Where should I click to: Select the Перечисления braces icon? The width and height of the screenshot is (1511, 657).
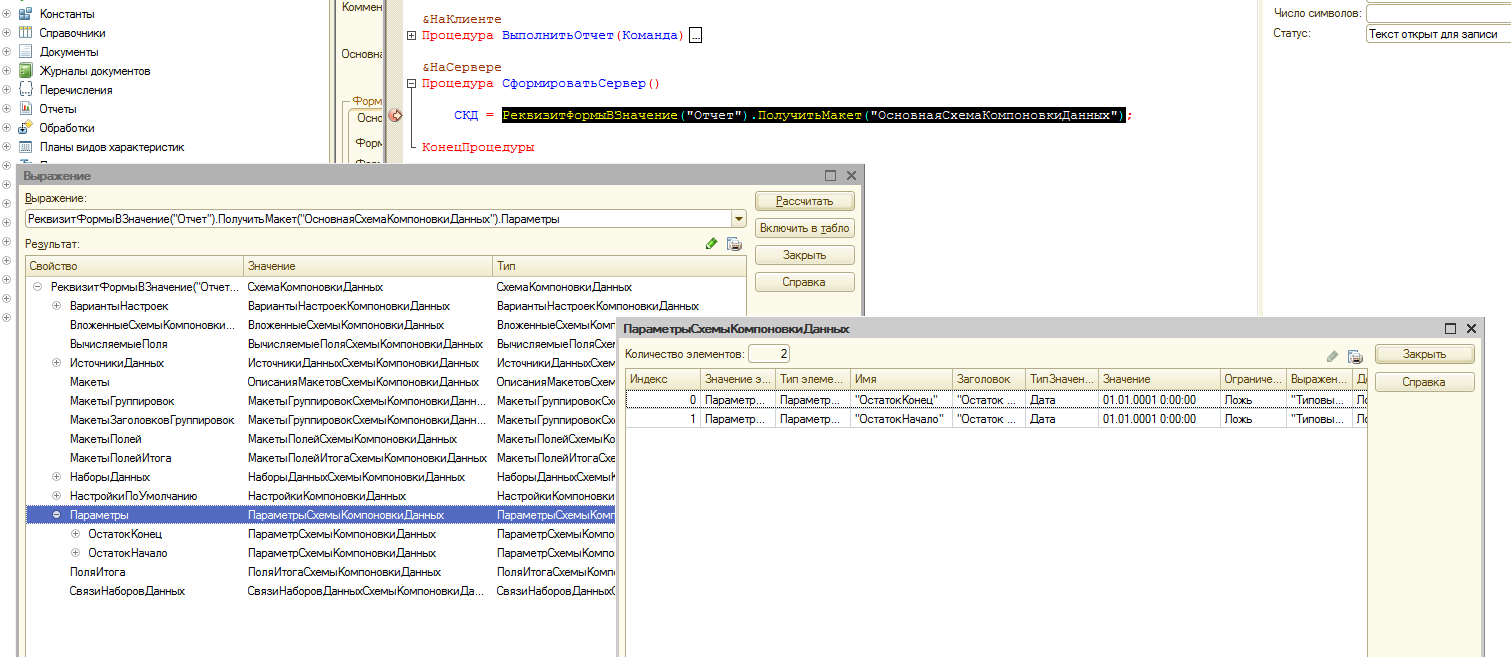(x=26, y=90)
